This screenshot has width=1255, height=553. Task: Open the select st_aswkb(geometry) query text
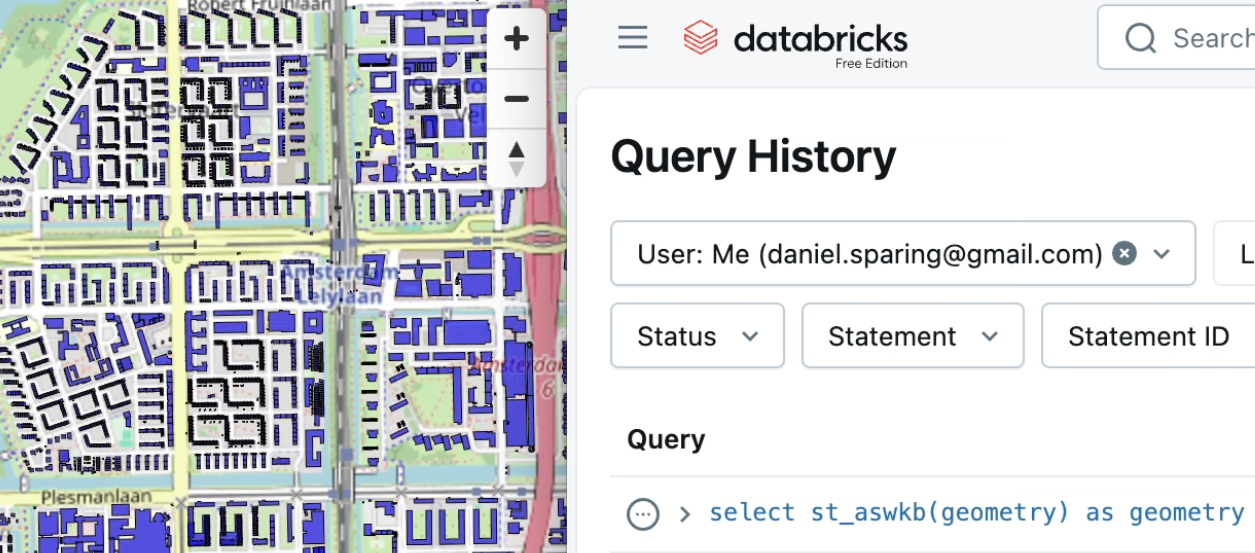click(975, 513)
